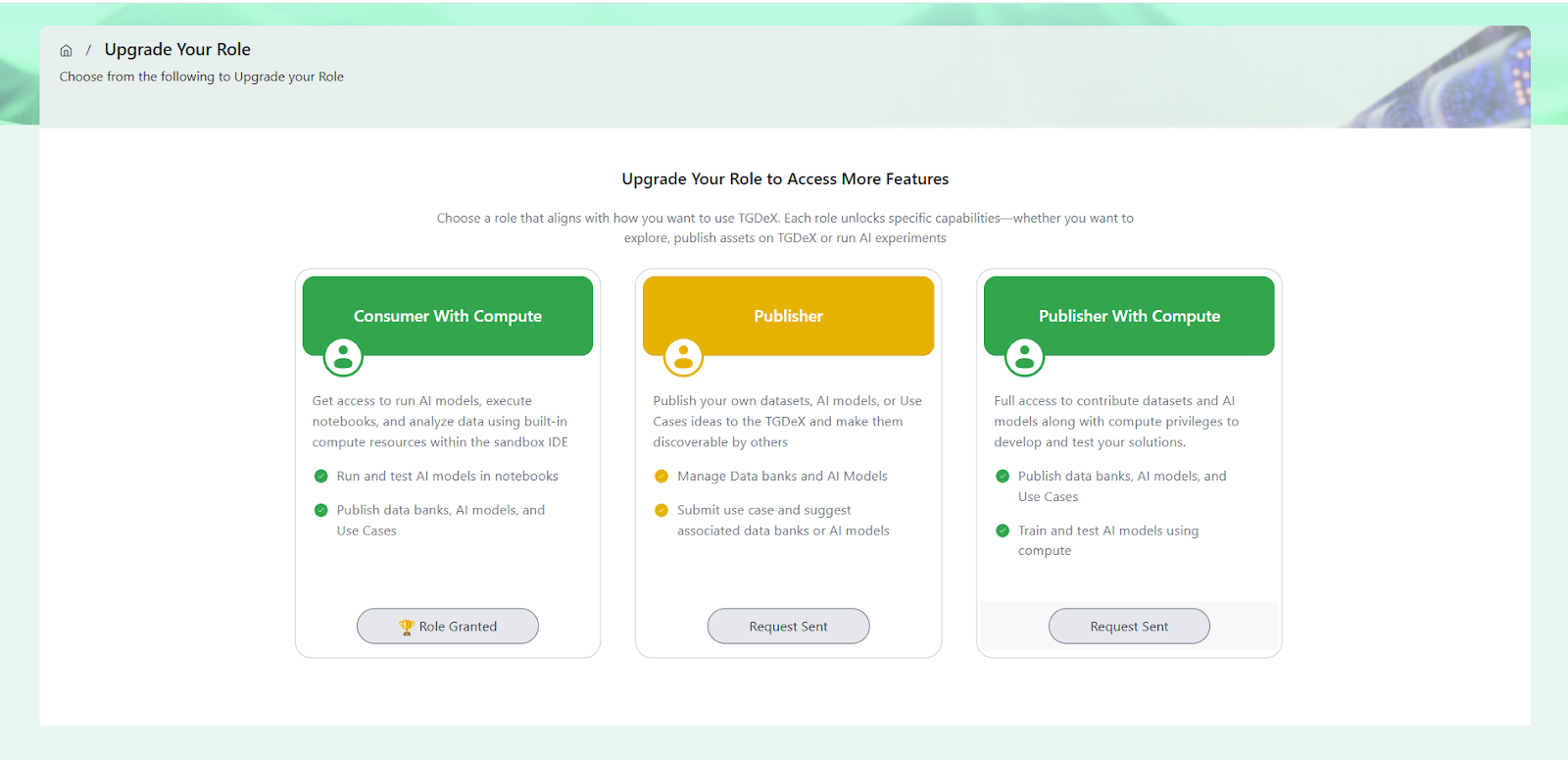Click yellow checkmark beside Manage Data banks

point(661,477)
